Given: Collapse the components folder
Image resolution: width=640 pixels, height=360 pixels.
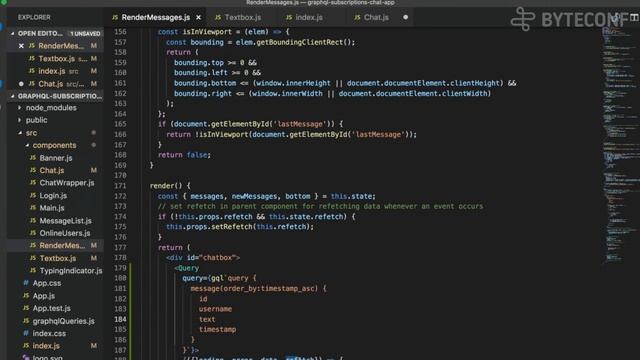Looking at the screenshot, I should [x=27, y=145].
